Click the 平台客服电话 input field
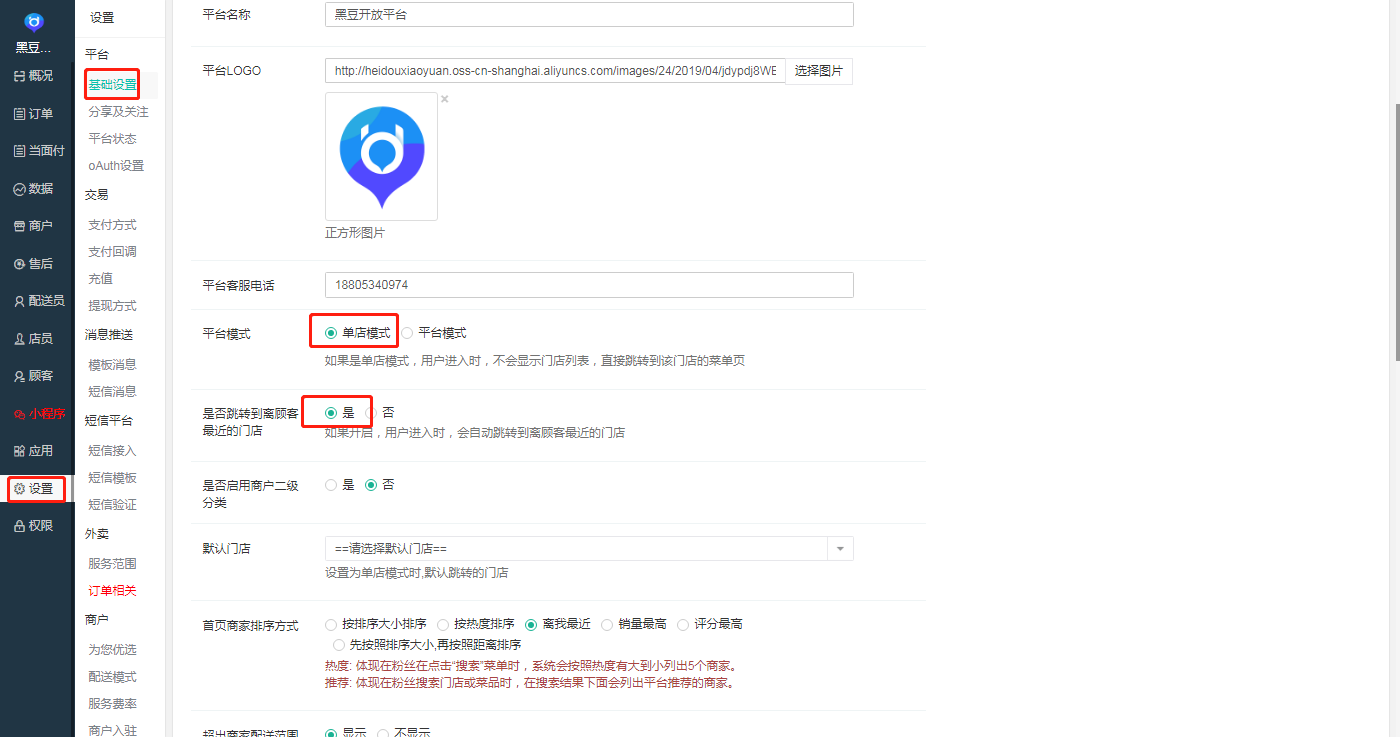Viewport: 1400px width, 737px height. click(x=589, y=285)
